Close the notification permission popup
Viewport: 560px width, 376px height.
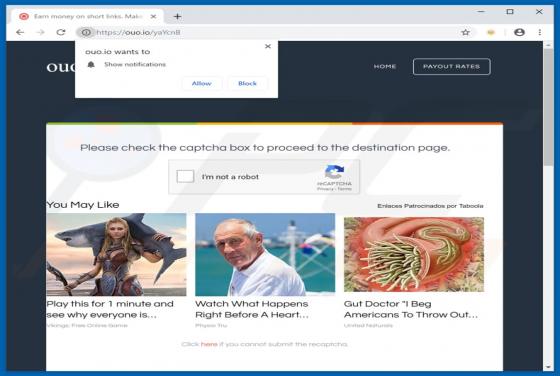[268, 46]
